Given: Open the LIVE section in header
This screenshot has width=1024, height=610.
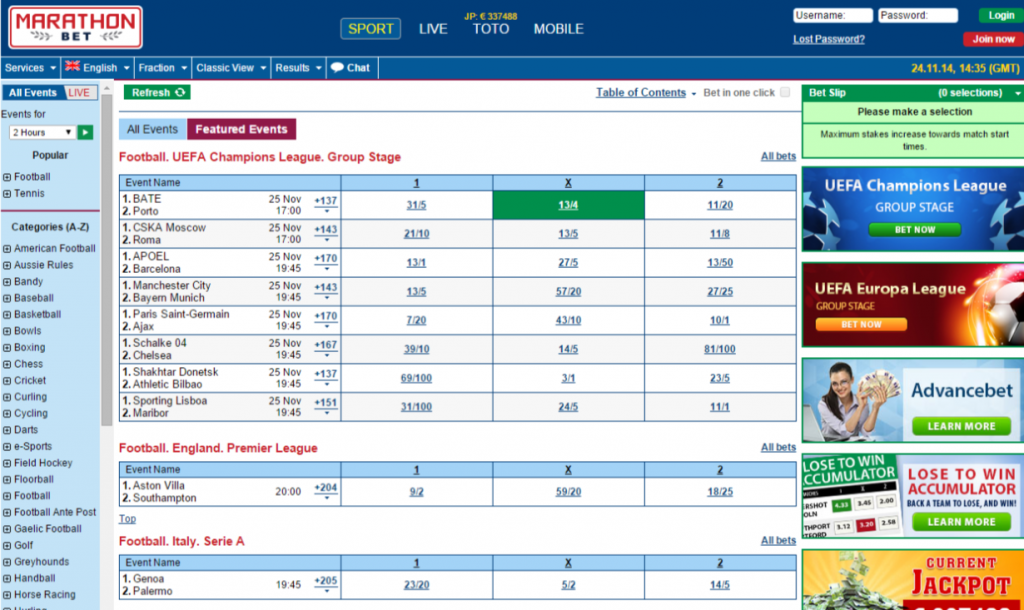Looking at the screenshot, I should pos(433,29).
